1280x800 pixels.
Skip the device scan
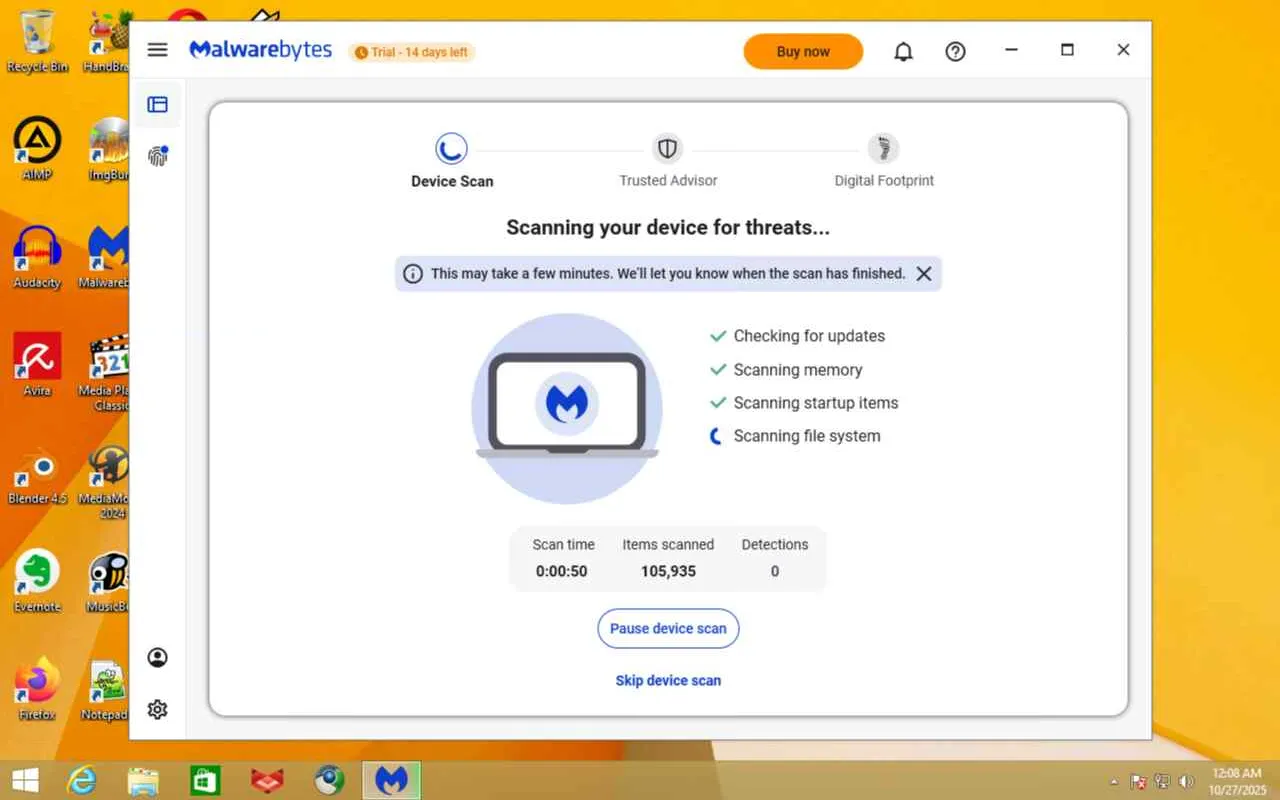point(668,680)
